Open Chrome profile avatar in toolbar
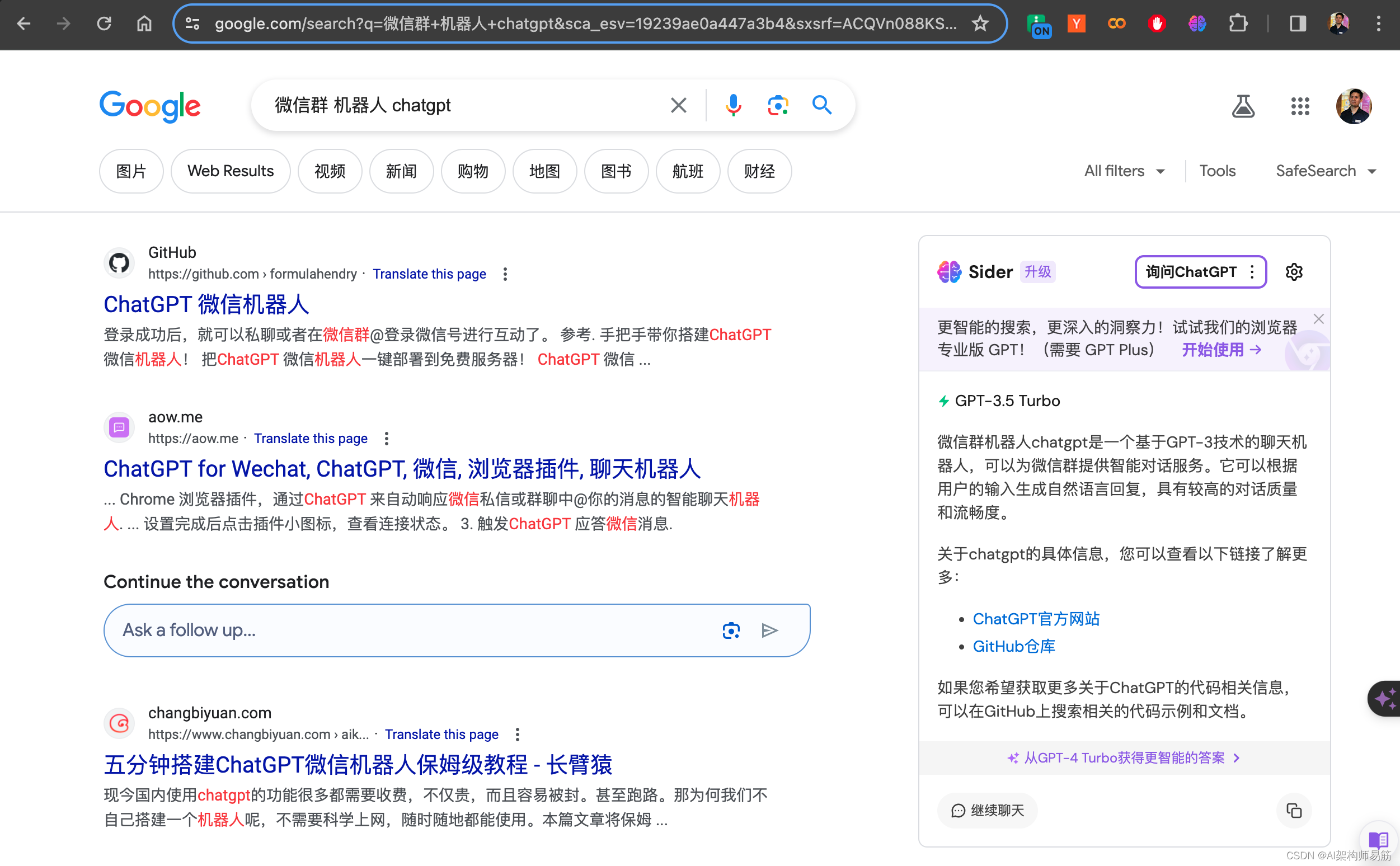This screenshot has height=866, width=1400. tap(1338, 23)
